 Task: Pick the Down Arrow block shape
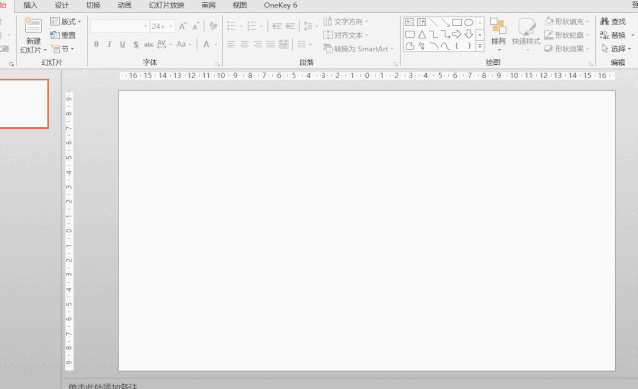(x=469, y=34)
